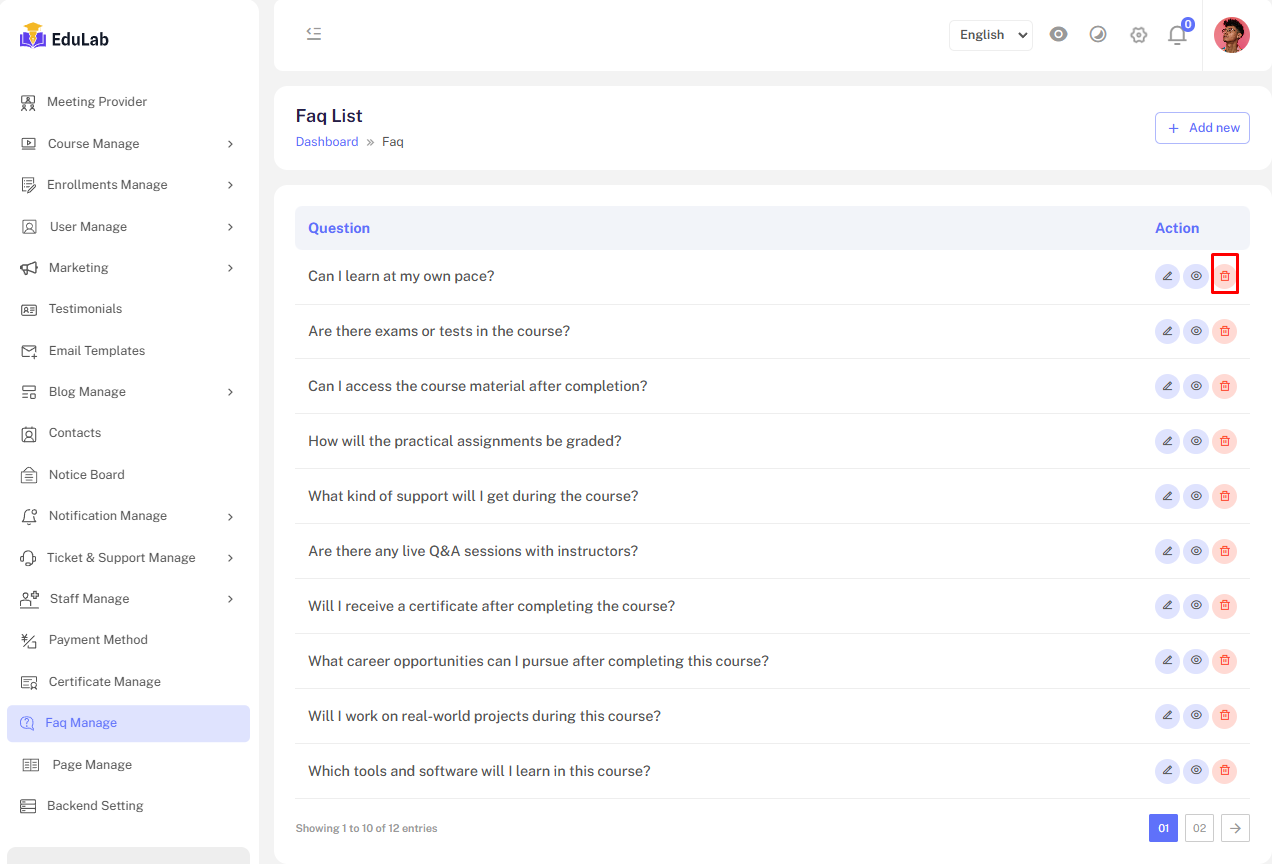
Task: Delete the 'Can I learn at my own pace?' FAQ
Action: click(x=1224, y=276)
